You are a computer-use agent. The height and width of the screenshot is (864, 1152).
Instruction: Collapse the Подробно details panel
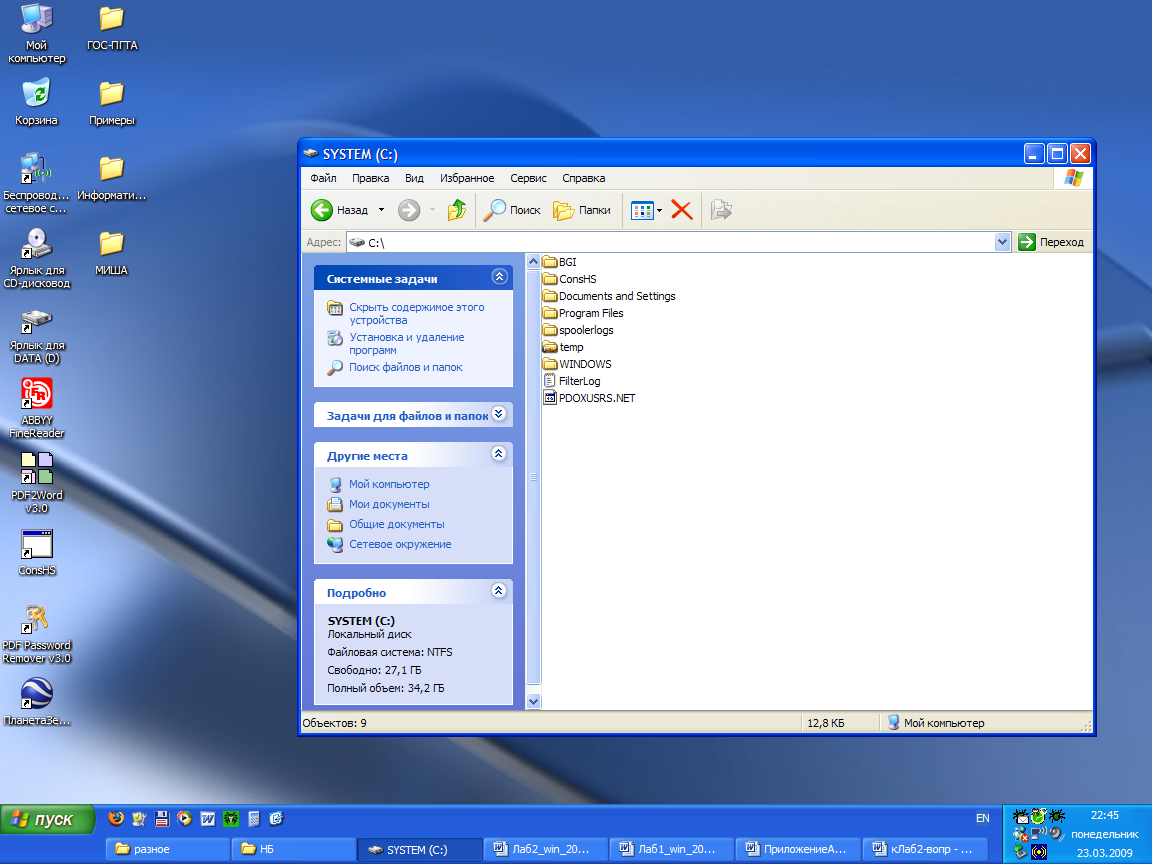[x=499, y=591]
